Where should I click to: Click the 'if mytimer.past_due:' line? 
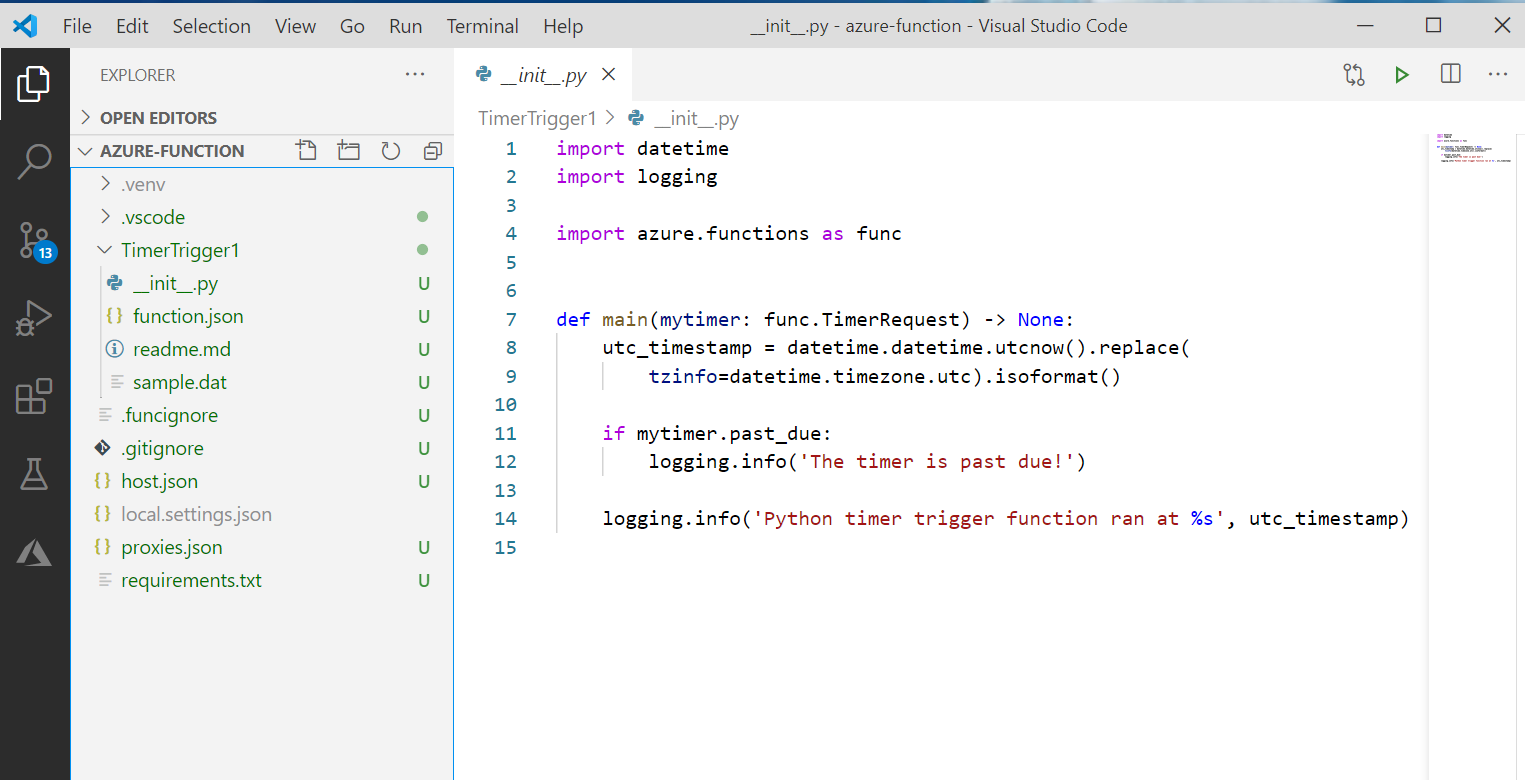point(717,433)
